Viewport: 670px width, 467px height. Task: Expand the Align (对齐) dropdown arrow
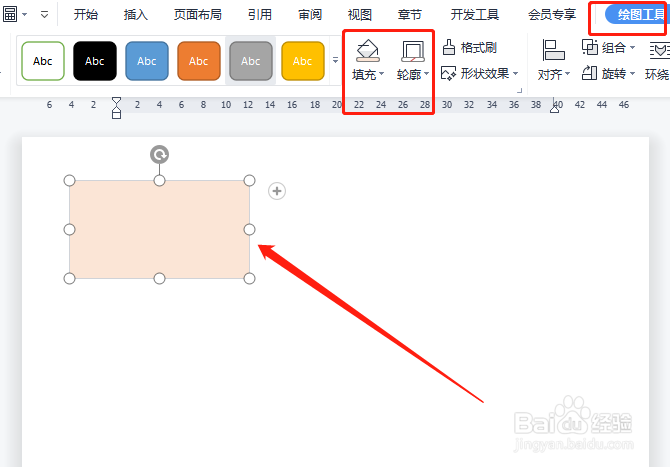567,74
